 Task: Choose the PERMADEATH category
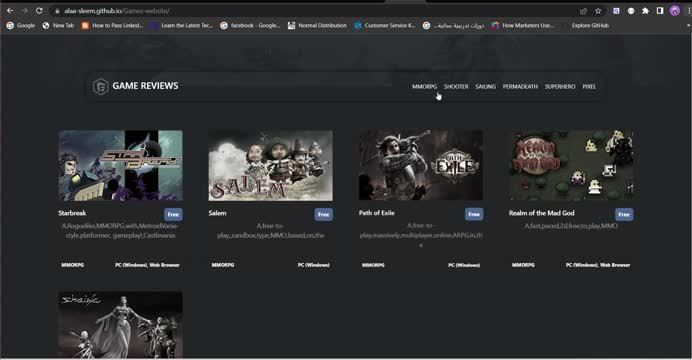(520, 86)
